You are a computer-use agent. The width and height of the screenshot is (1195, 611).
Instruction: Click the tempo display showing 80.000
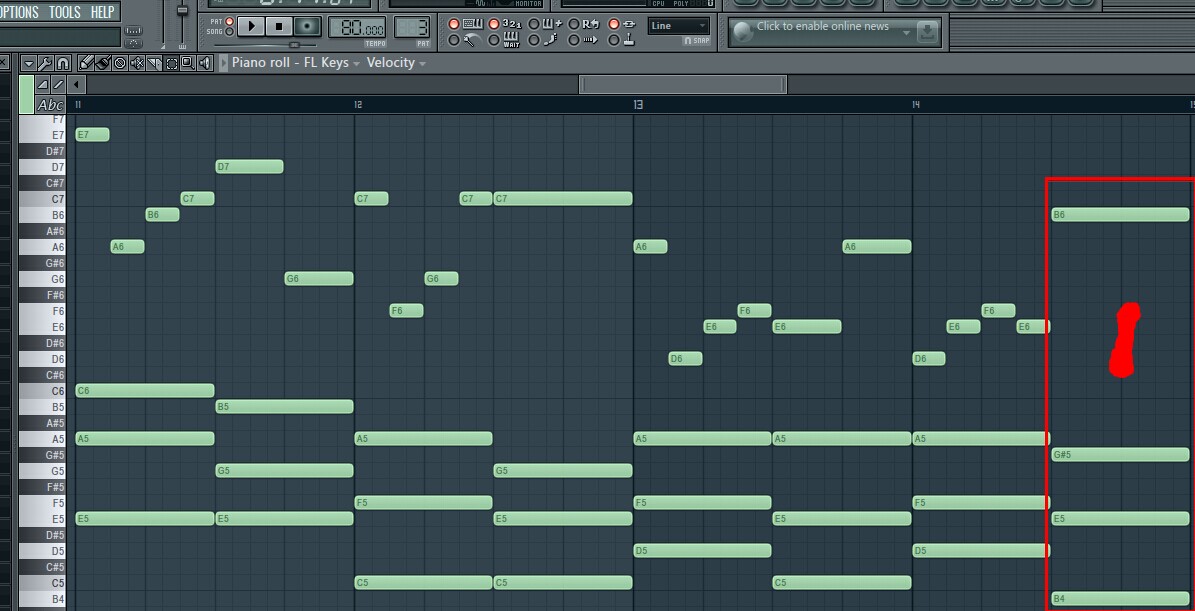click(x=357, y=28)
